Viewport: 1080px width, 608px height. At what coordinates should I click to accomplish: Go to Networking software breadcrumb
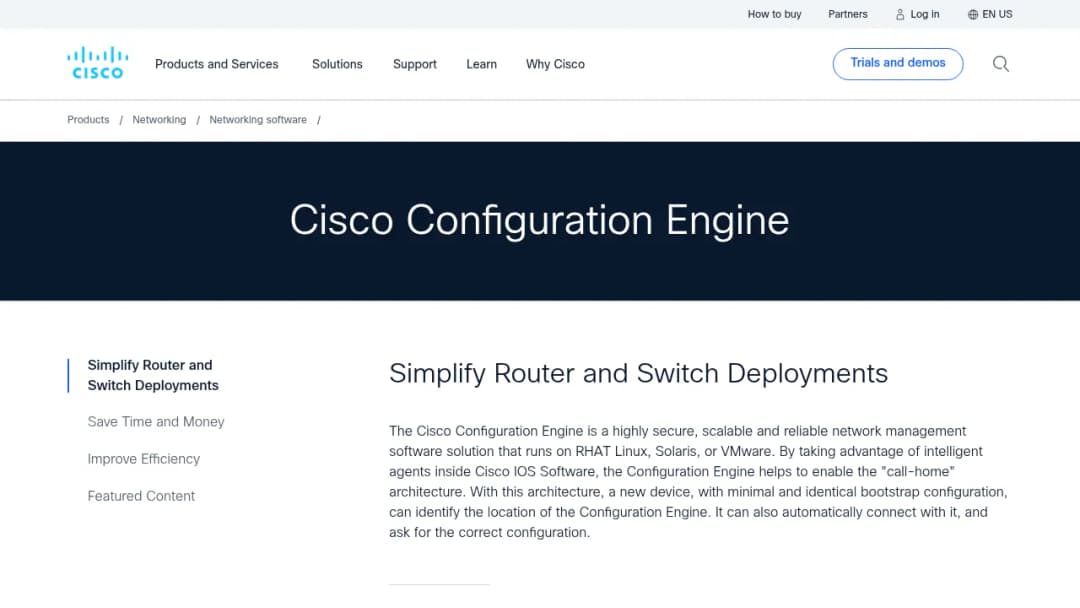[258, 120]
